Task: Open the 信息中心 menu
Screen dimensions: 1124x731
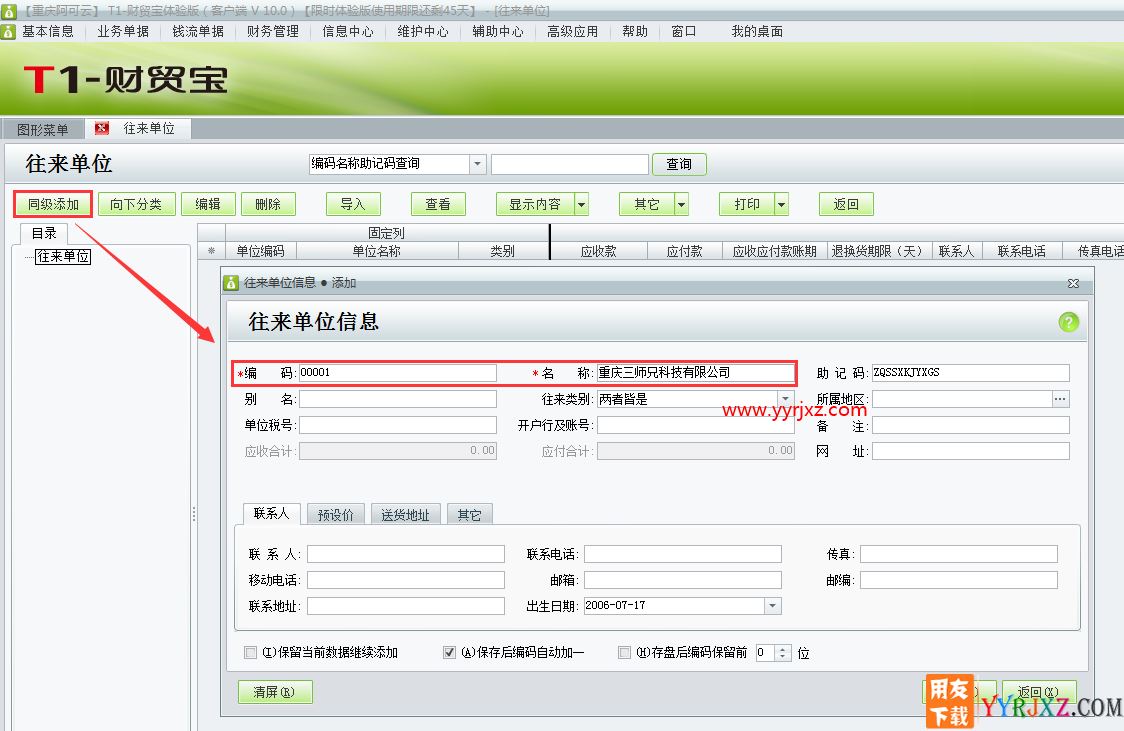Action: pyautogui.click(x=348, y=32)
